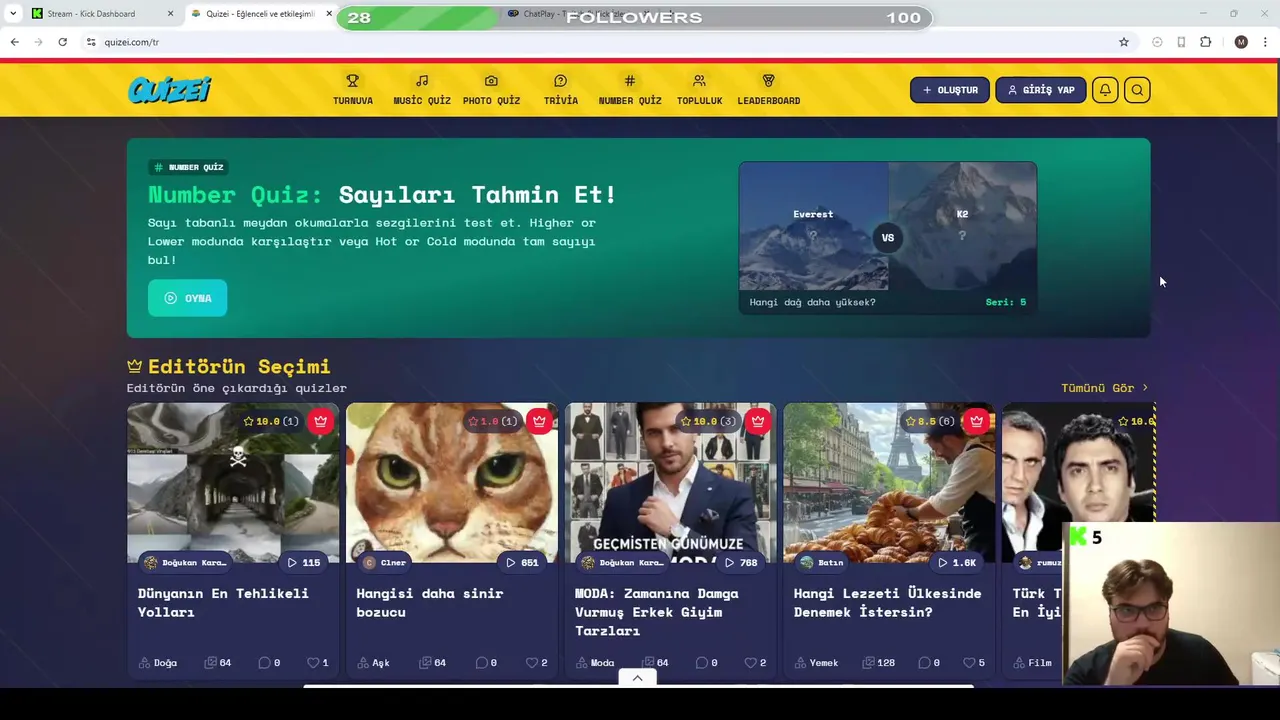Image resolution: width=1280 pixels, height=720 pixels.
Task: Open the browser three-dot menu
Action: pos(1266,42)
